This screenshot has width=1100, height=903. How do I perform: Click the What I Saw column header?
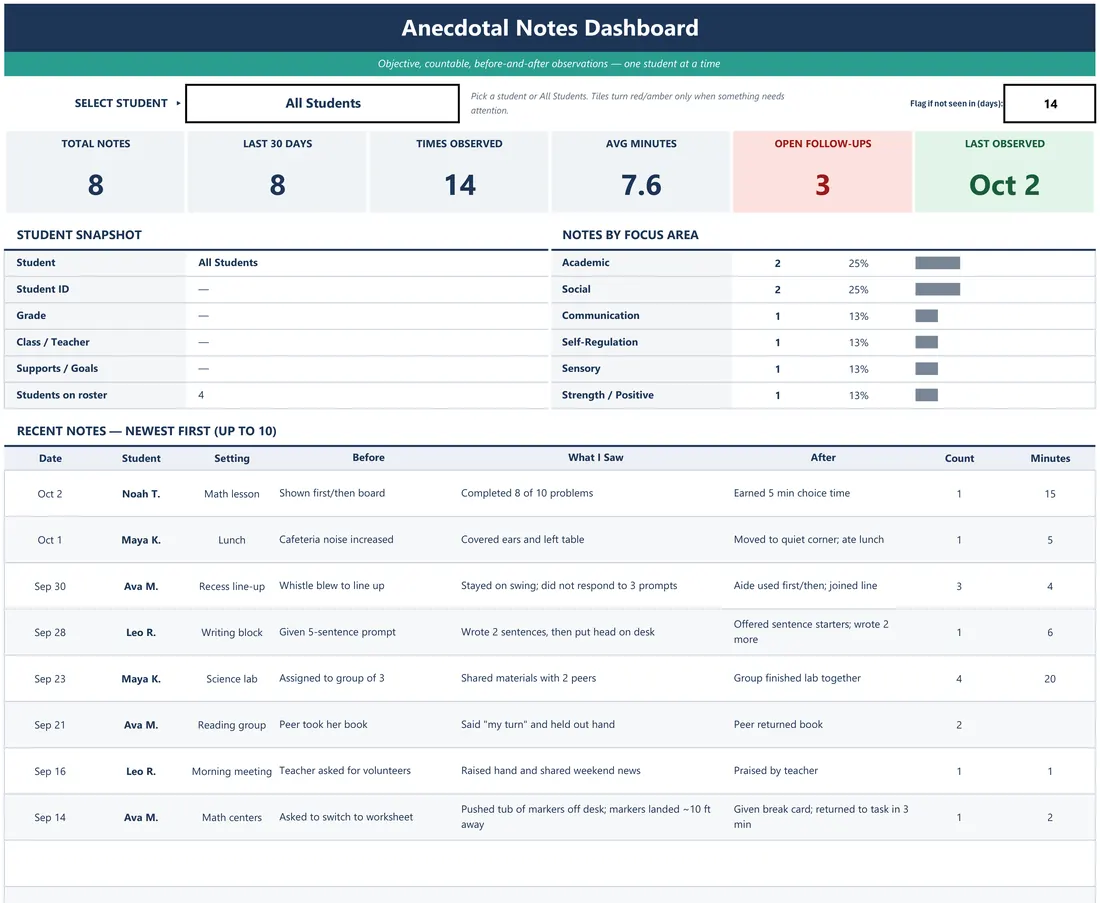click(596, 457)
